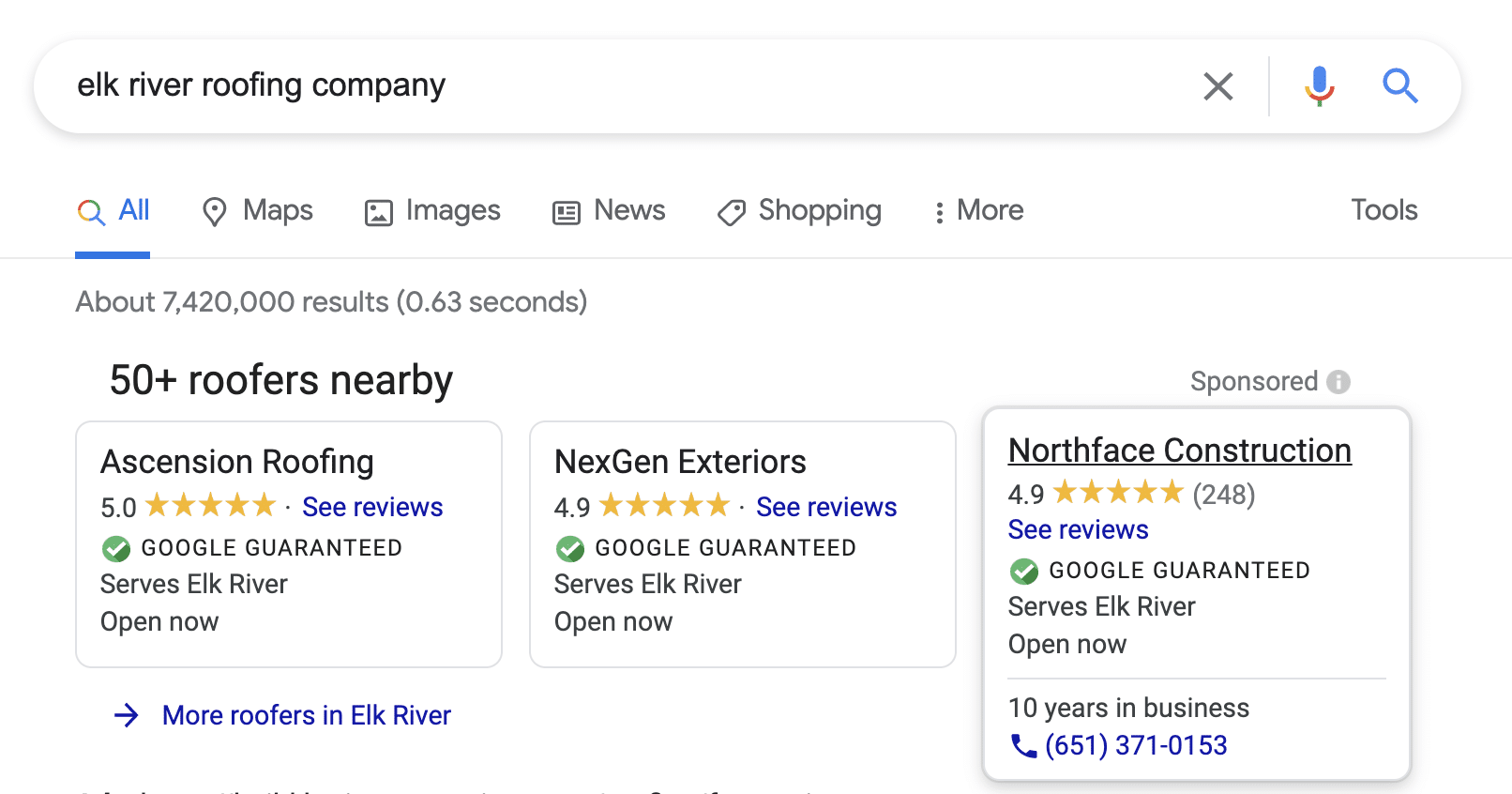The image size is (1512, 794).
Task: Open the Shopping results tab
Action: (800, 211)
